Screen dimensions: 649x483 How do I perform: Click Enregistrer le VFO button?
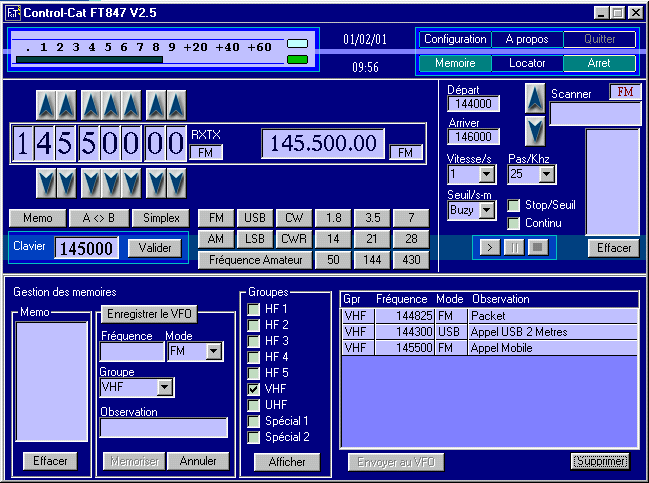coord(149,314)
